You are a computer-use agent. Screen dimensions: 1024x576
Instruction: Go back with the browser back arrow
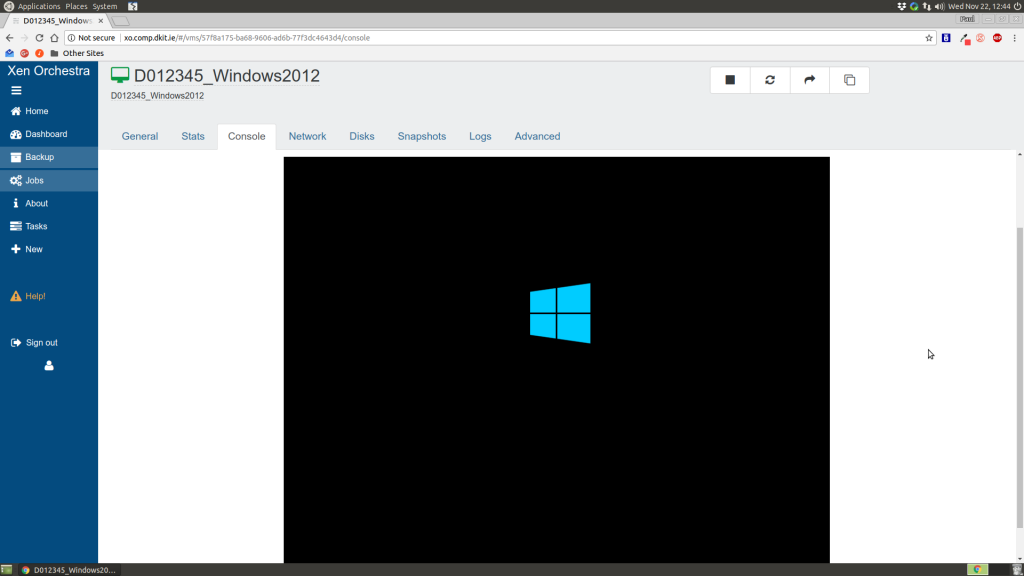[x=10, y=38]
